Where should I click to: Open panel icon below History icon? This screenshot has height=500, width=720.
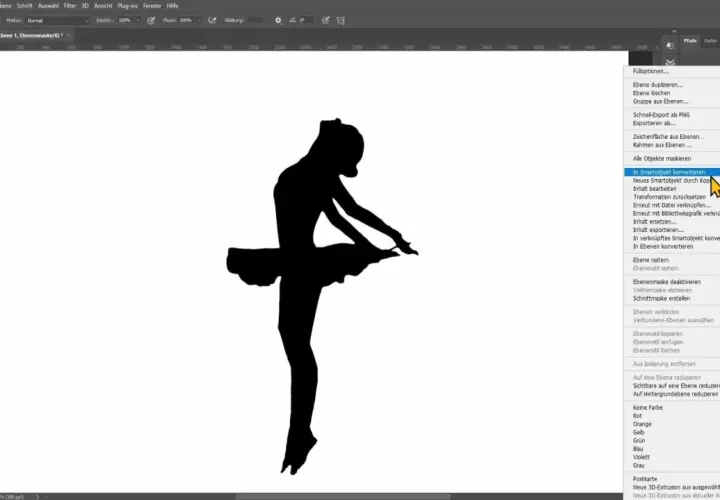pos(670,62)
